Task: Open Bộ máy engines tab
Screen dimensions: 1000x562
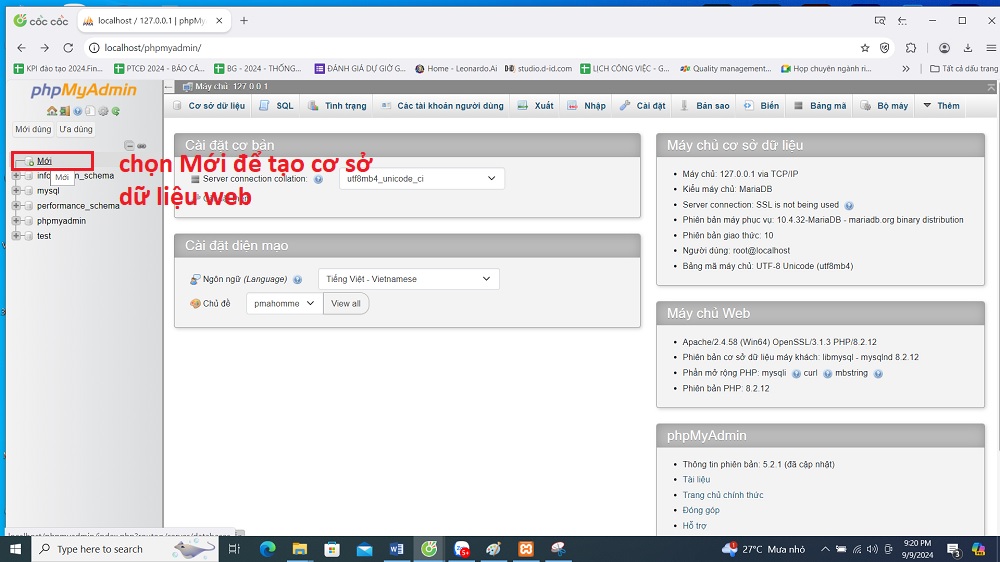Action: (885, 106)
